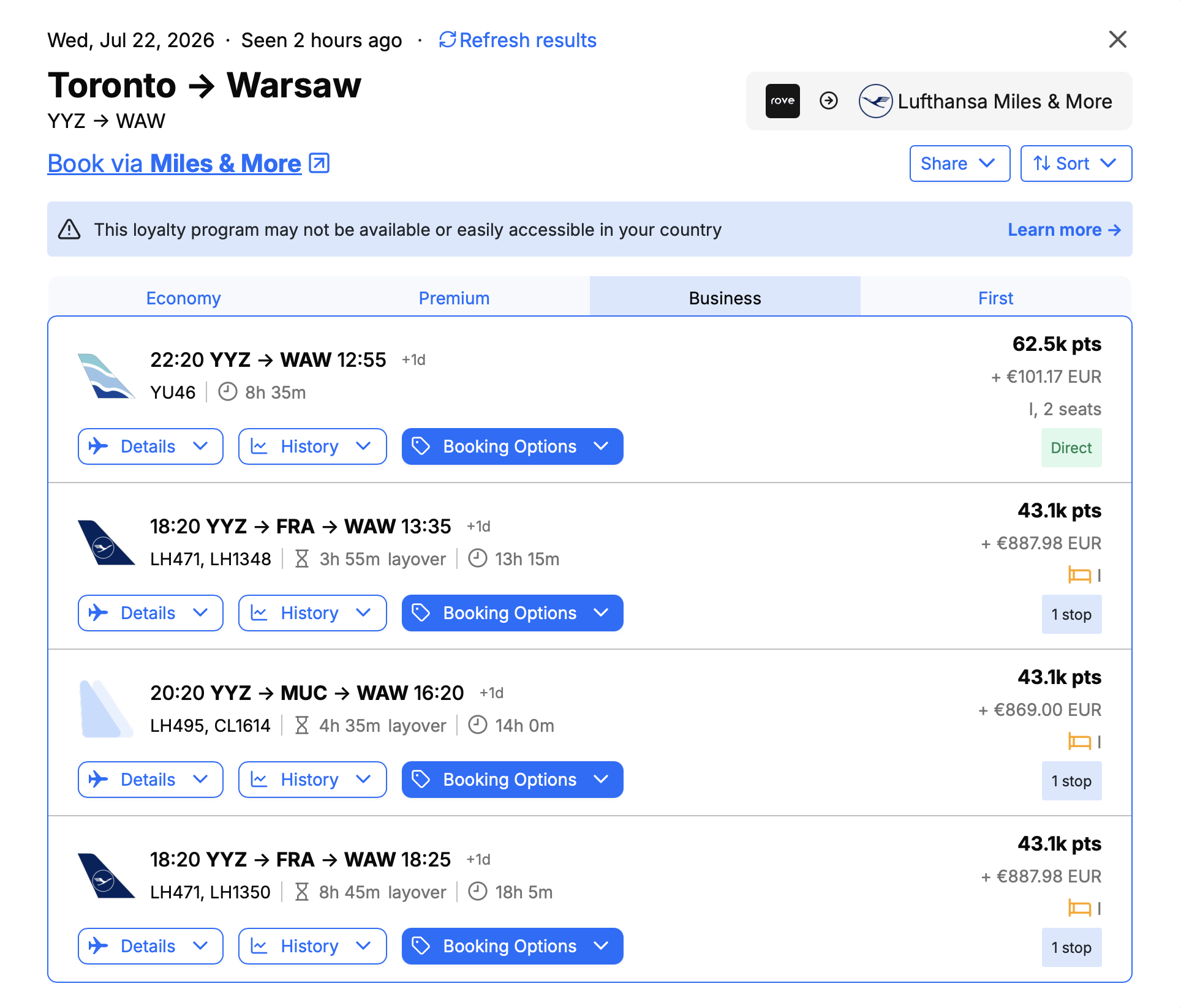
Task: Expand Details for the LH471, LH1348 itinerary
Action: tap(150, 613)
